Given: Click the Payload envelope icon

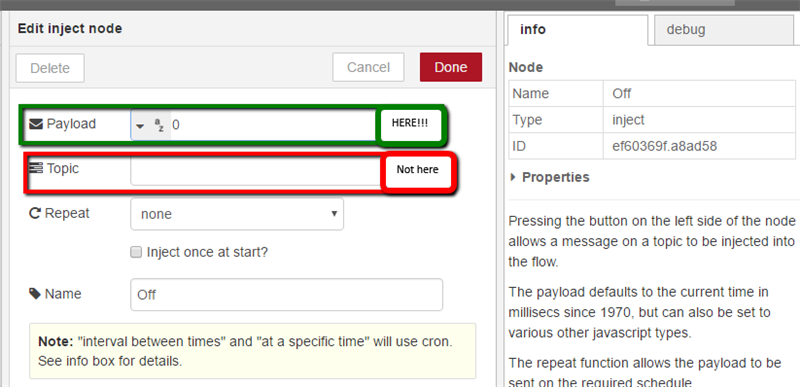Looking at the screenshot, I should coord(36,124).
